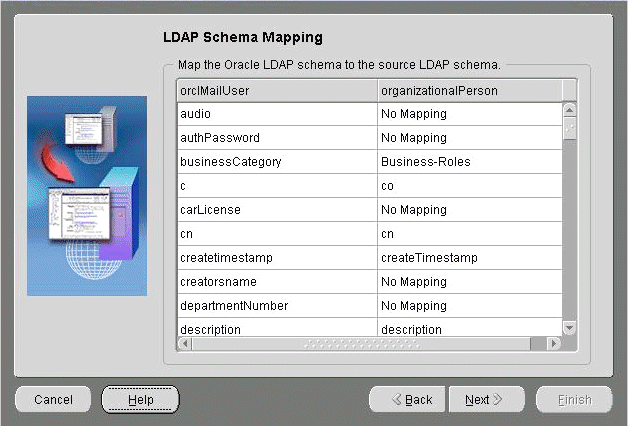
Task: Select the c attribute cell
Action: (x=277, y=186)
